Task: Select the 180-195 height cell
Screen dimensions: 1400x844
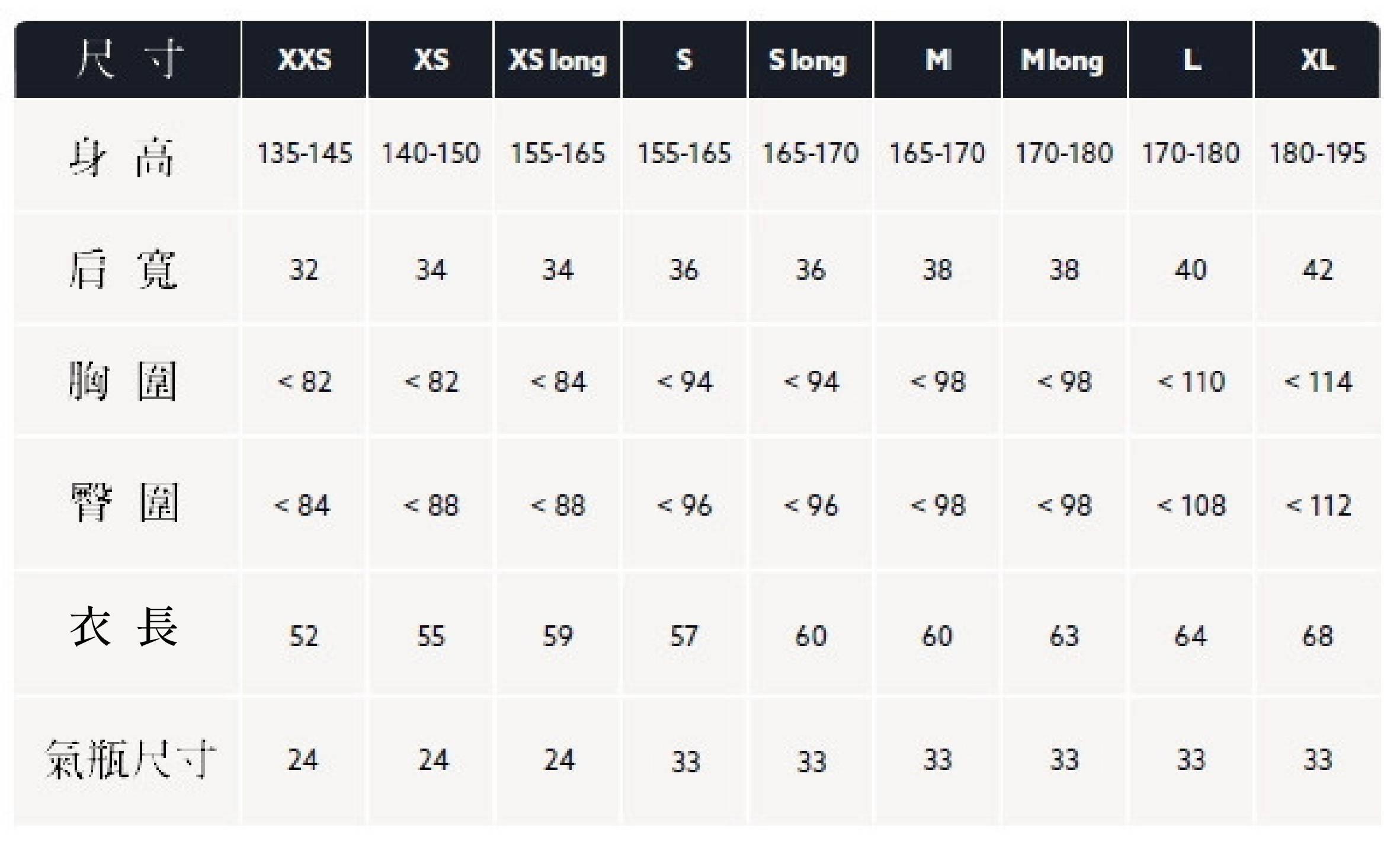Action: (x=1318, y=154)
